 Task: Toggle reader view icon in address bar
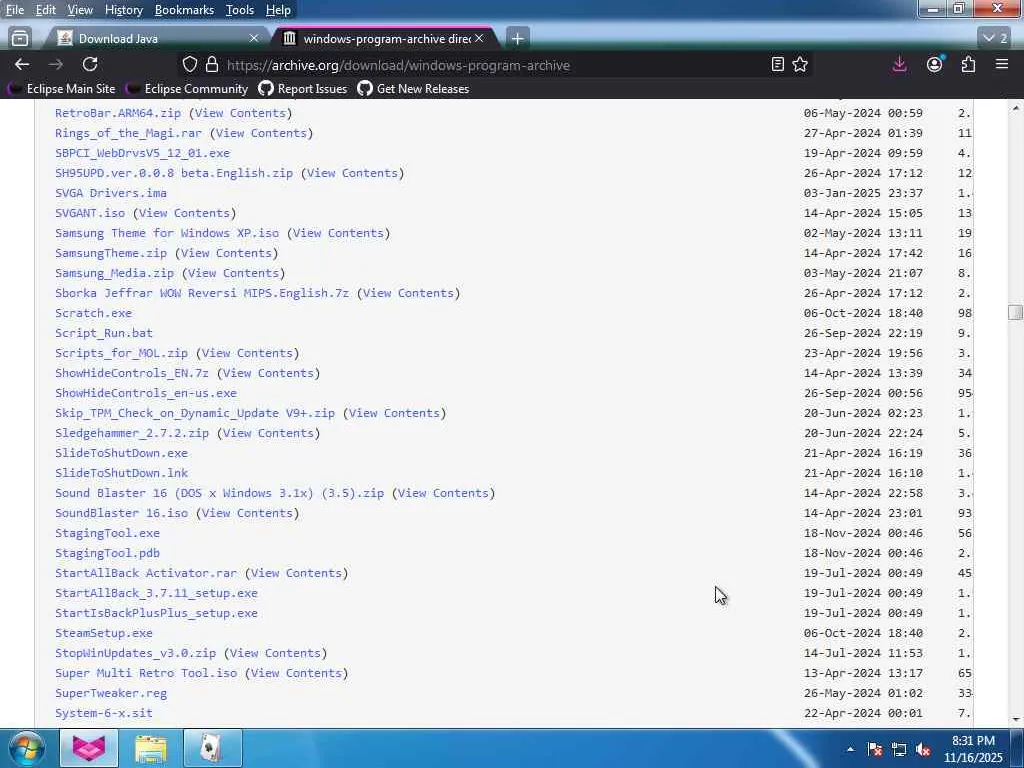click(777, 64)
